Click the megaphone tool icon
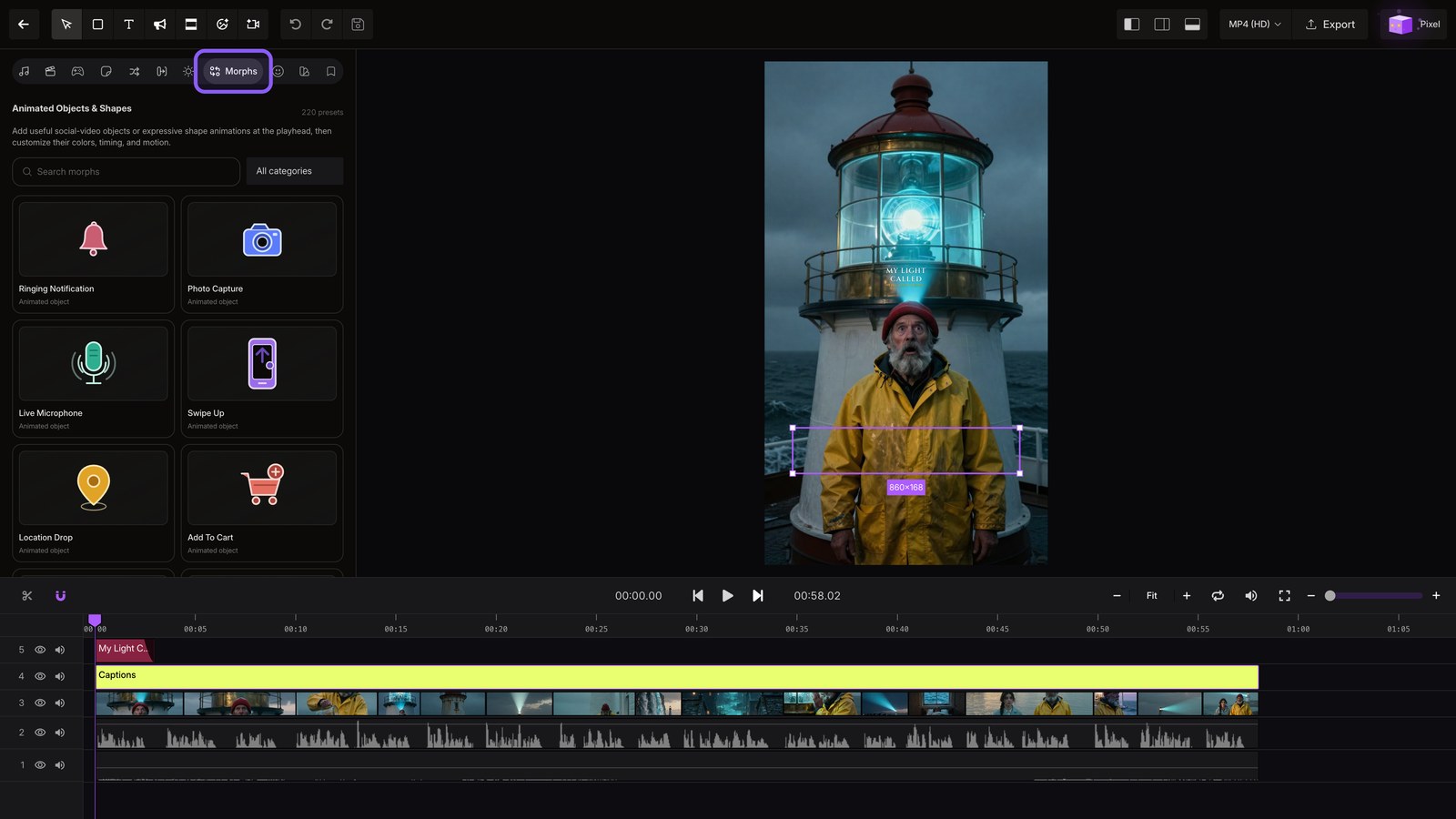 point(159,25)
